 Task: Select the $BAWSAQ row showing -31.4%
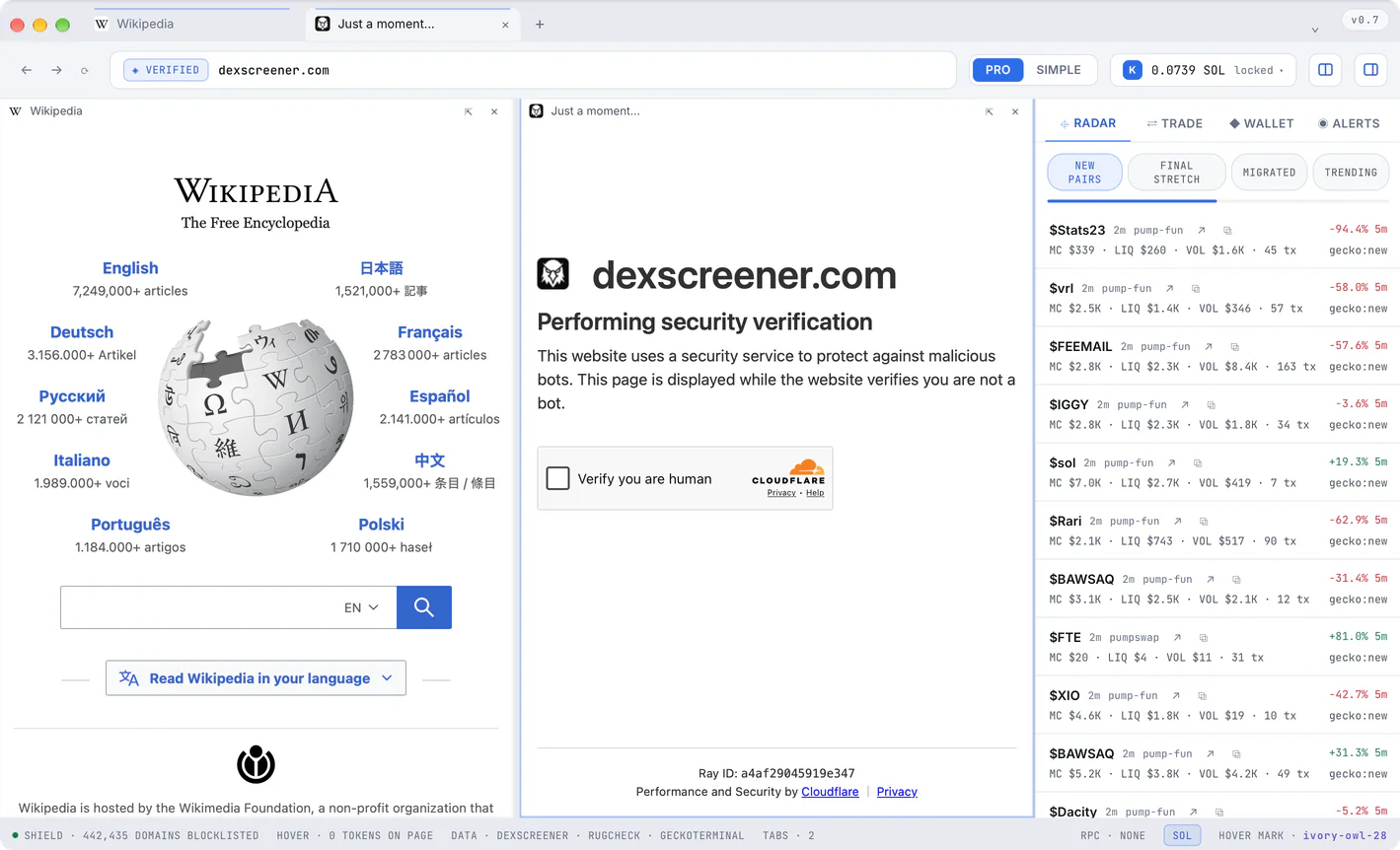pyautogui.click(x=1217, y=589)
